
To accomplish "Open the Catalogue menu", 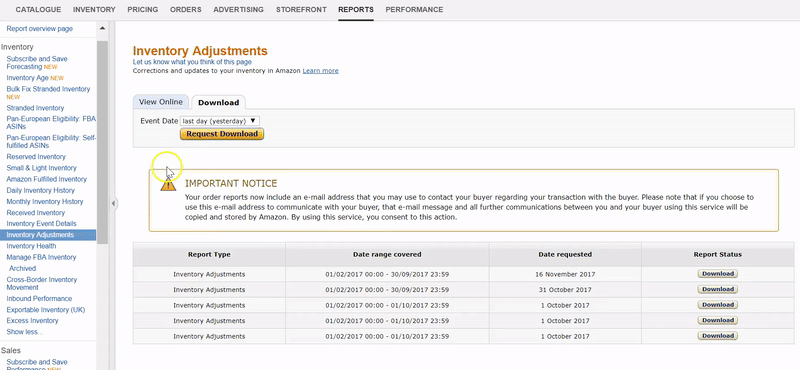I will tap(38, 9).
